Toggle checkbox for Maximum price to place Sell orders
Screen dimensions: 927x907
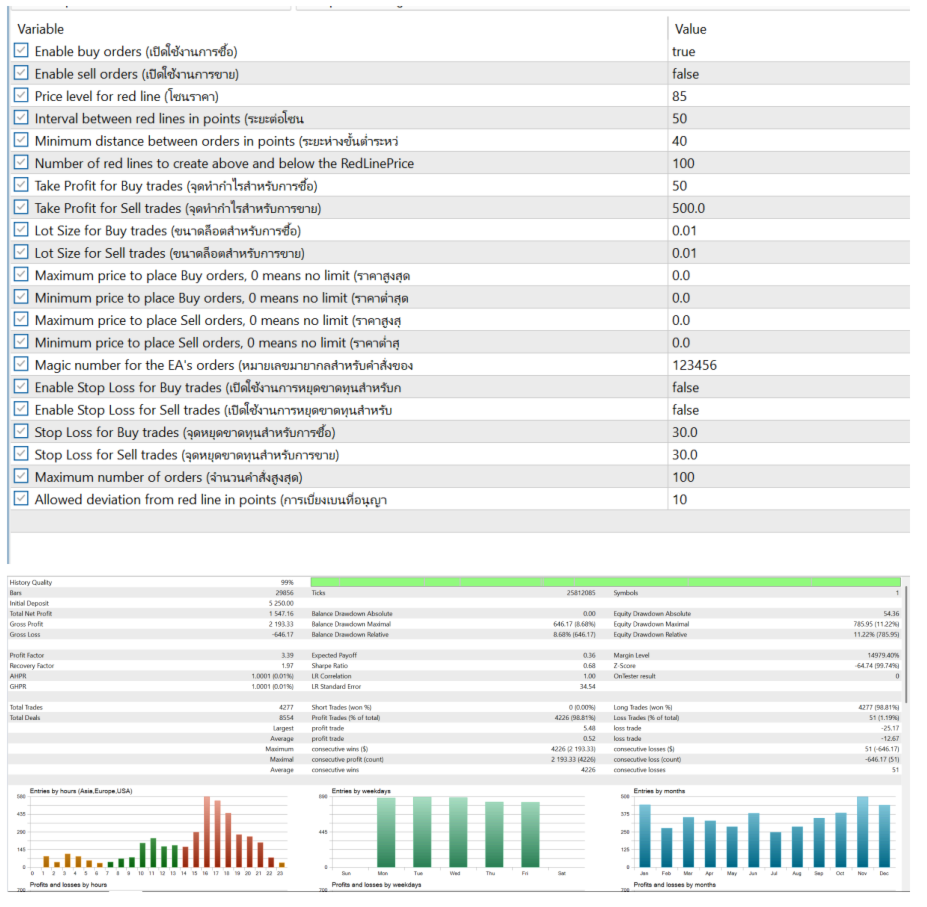tap(21, 319)
